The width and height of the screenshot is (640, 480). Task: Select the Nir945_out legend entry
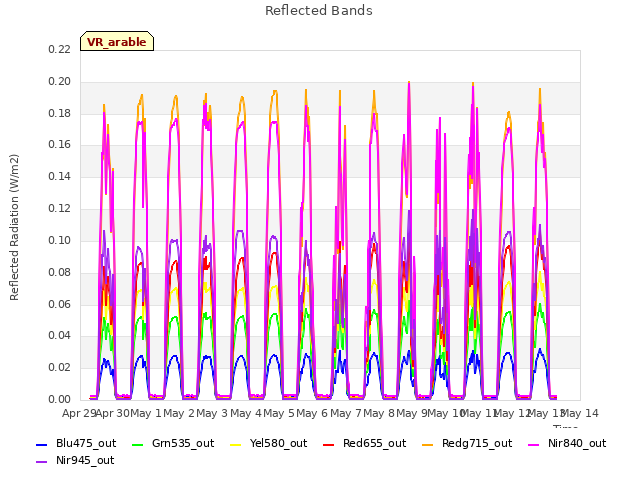tap(75, 460)
